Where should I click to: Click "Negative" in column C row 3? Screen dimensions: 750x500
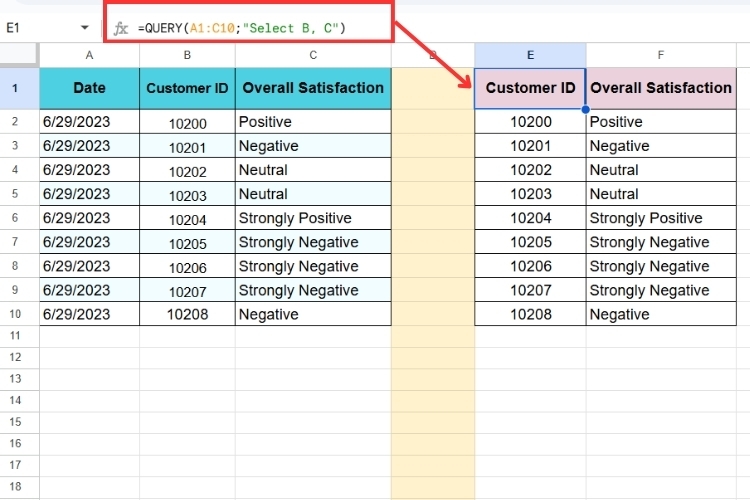(313, 146)
